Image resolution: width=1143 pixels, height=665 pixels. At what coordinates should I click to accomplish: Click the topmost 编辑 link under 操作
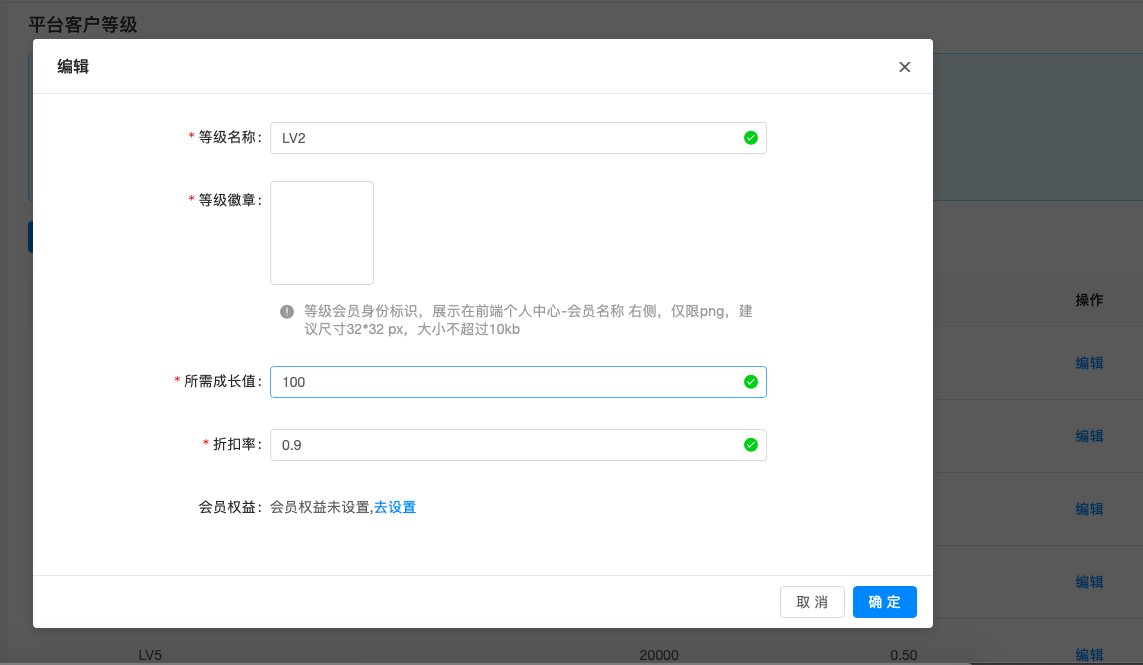point(1089,363)
